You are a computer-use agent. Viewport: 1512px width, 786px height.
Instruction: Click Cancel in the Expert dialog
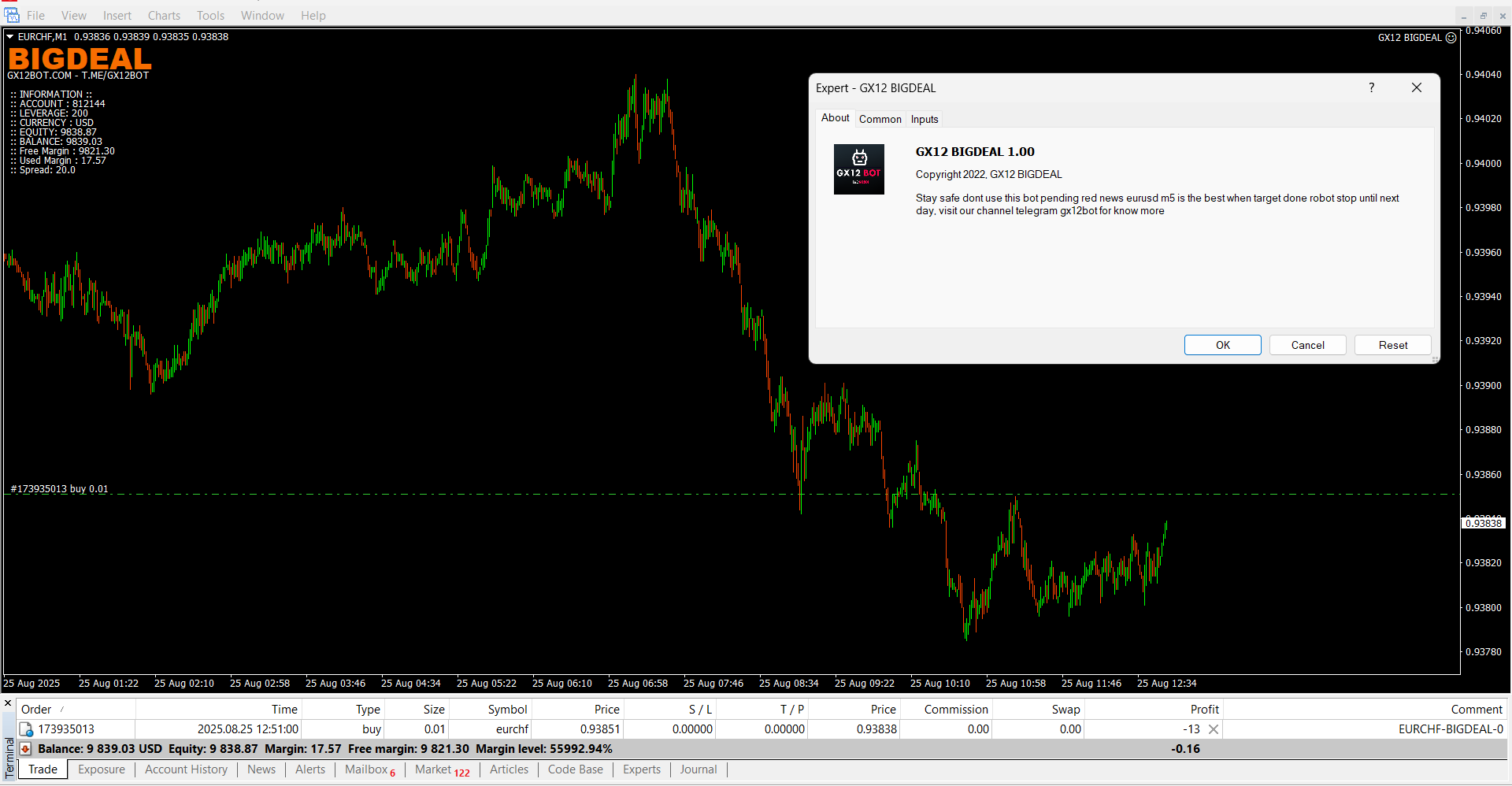pyautogui.click(x=1307, y=345)
